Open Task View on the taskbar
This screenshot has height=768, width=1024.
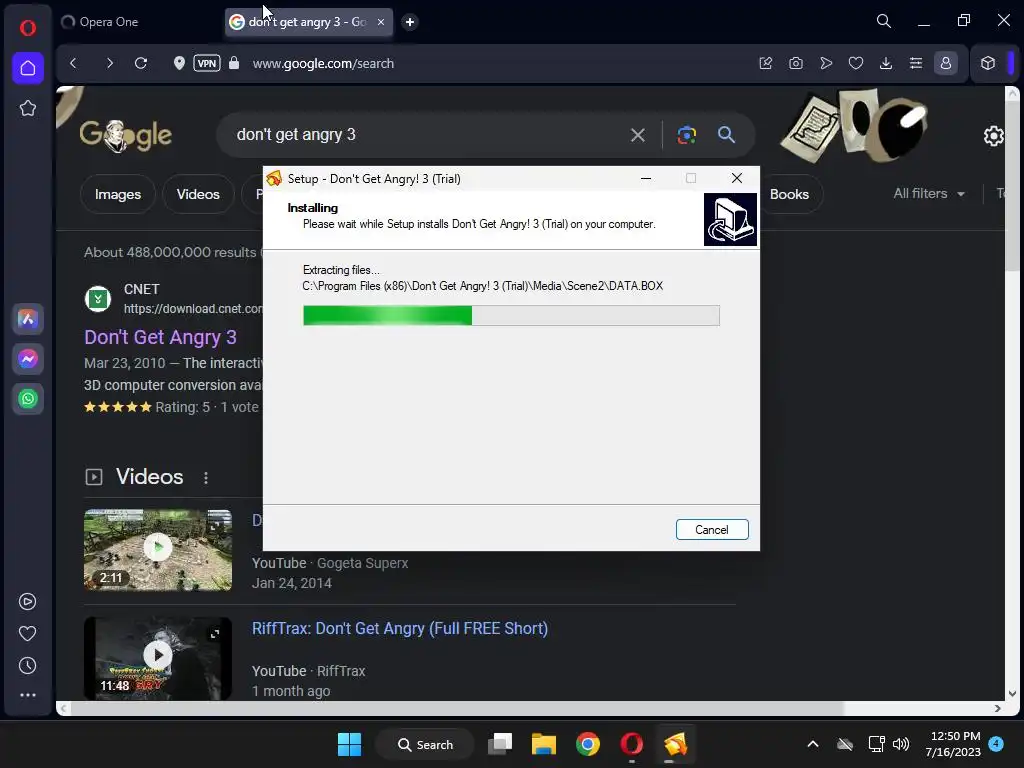click(500, 744)
